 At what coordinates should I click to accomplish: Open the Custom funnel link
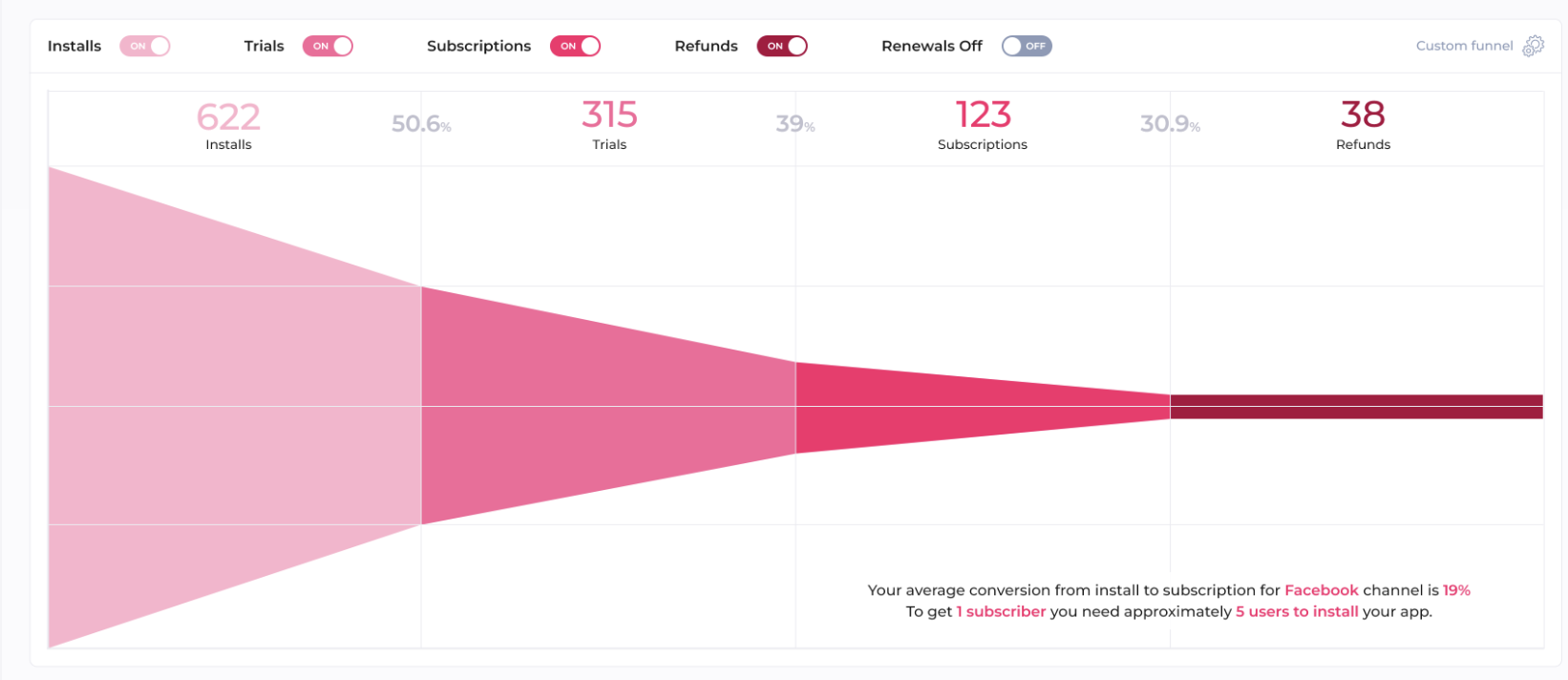coord(1464,46)
